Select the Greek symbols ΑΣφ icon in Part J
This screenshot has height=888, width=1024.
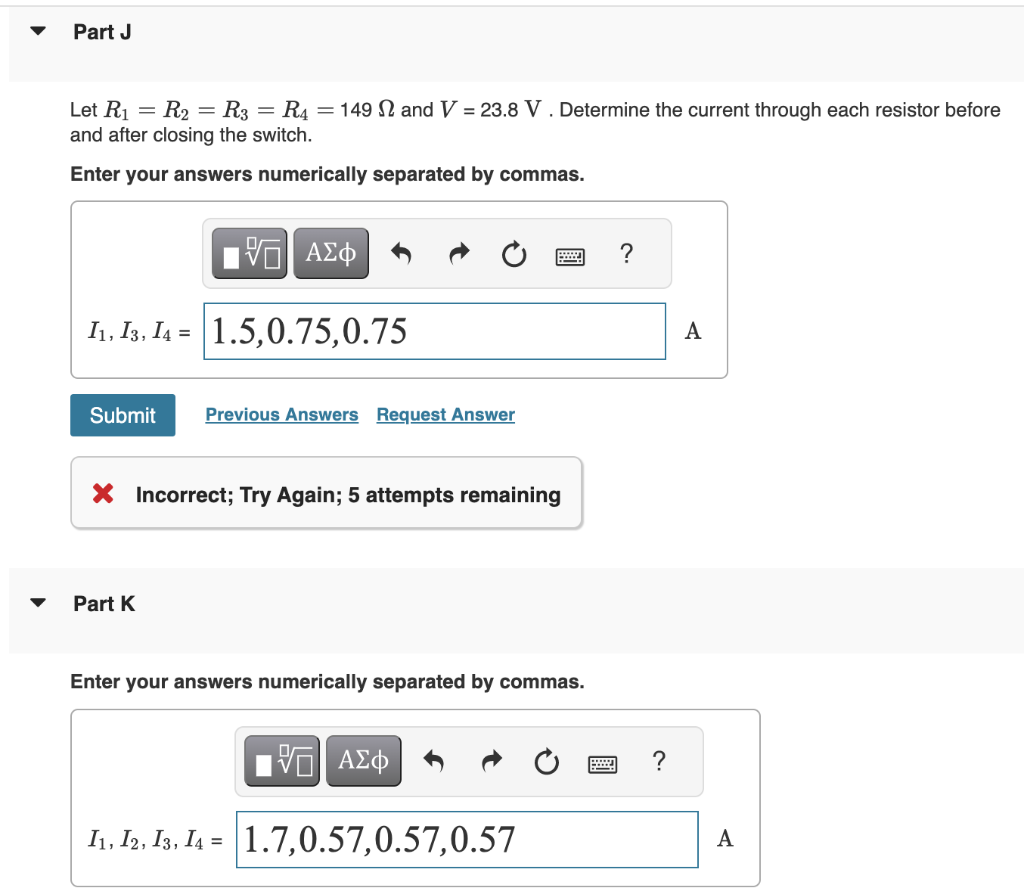331,253
